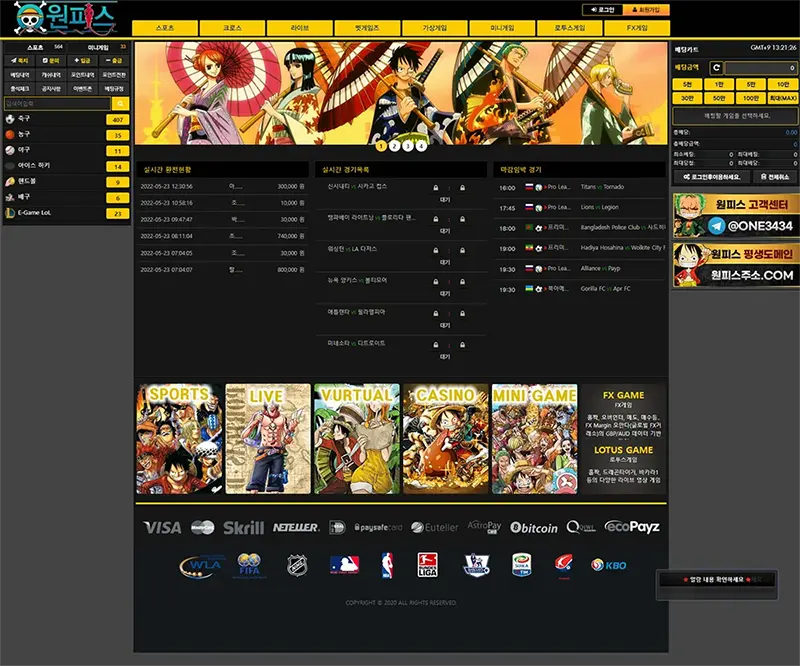Go to banner slide 3
The image size is (800, 666).
point(408,146)
